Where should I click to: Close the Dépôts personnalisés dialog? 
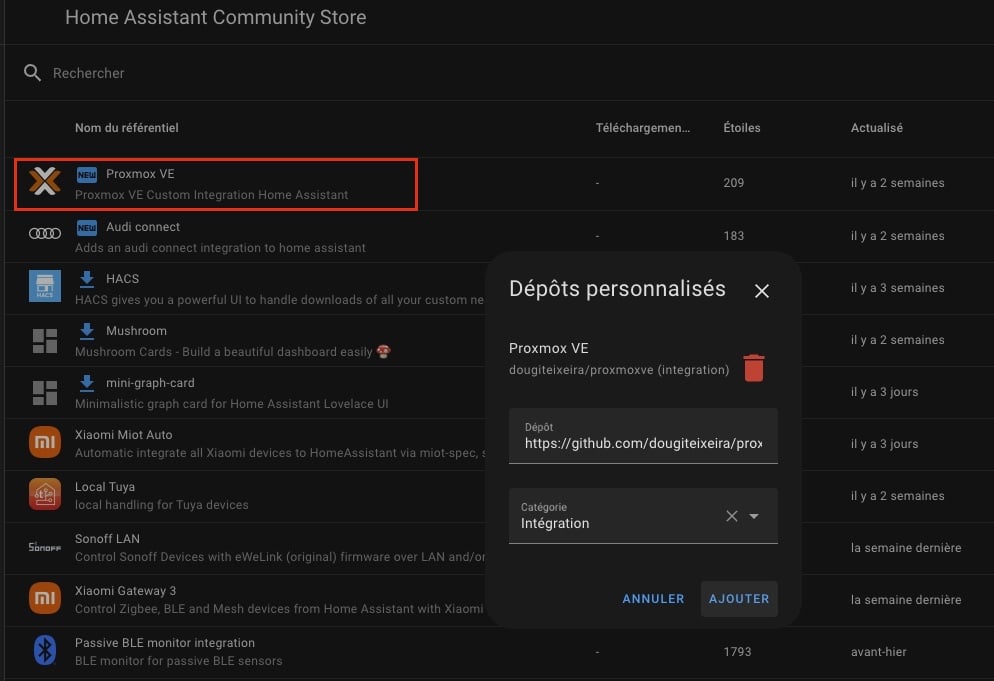(761, 290)
